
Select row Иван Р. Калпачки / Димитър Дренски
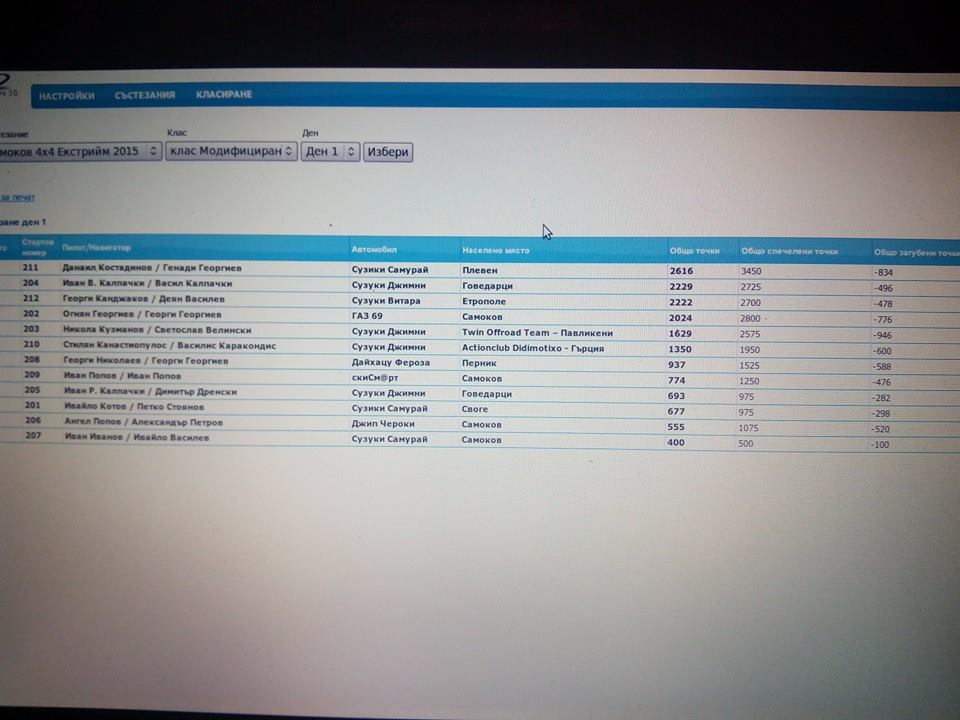tap(480, 393)
